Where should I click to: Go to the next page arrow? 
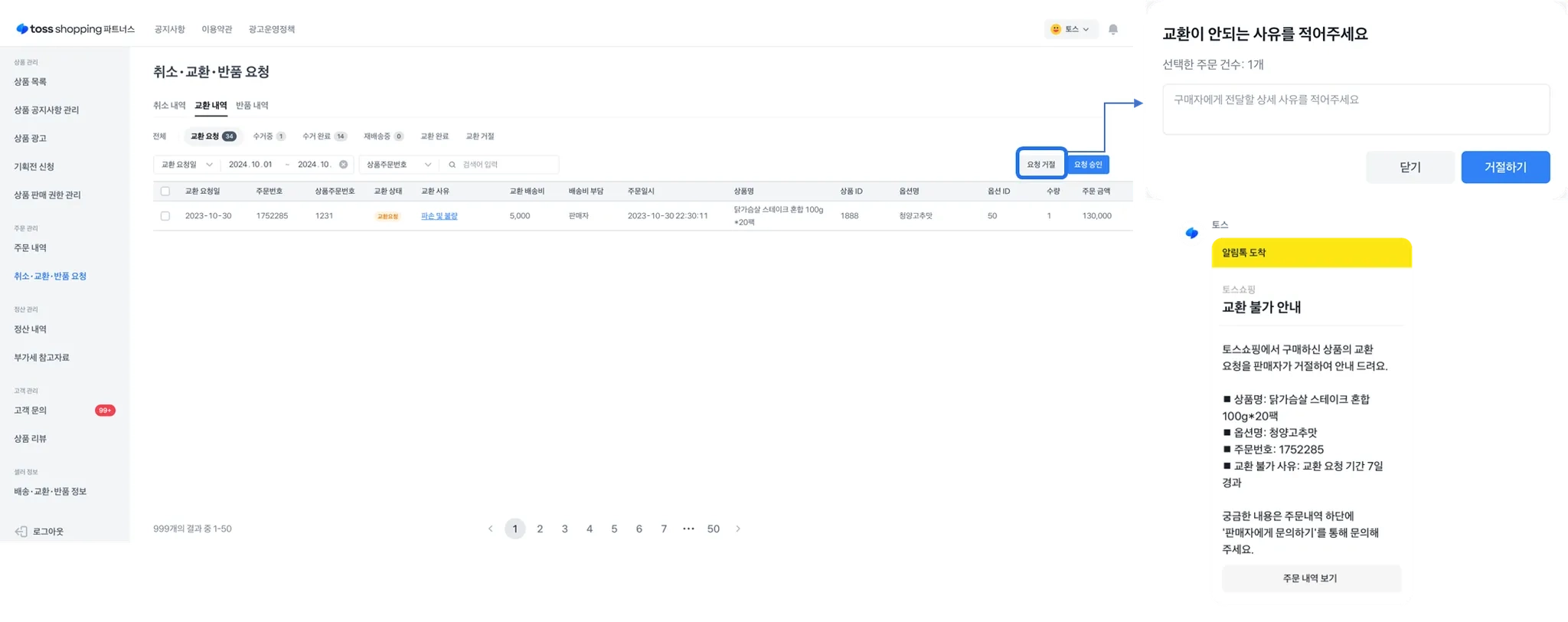[738, 529]
